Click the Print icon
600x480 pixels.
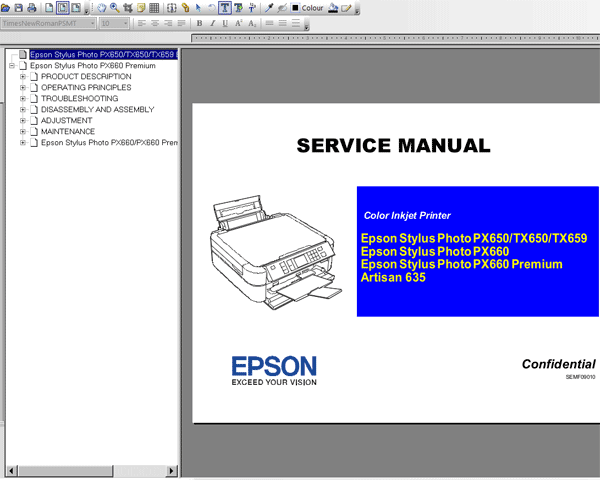[32, 8]
